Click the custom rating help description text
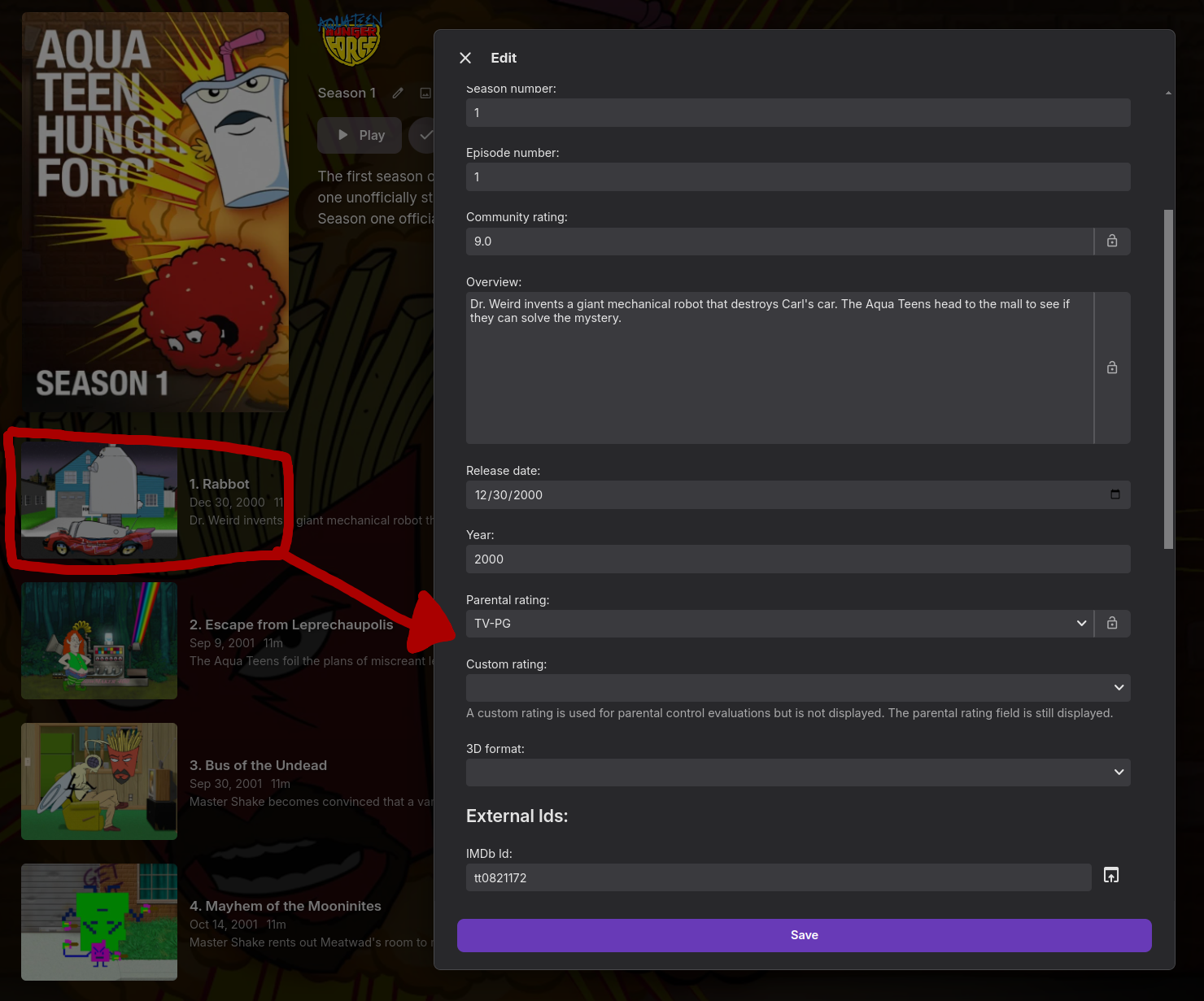The height and width of the screenshot is (1001, 1204). (789, 713)
